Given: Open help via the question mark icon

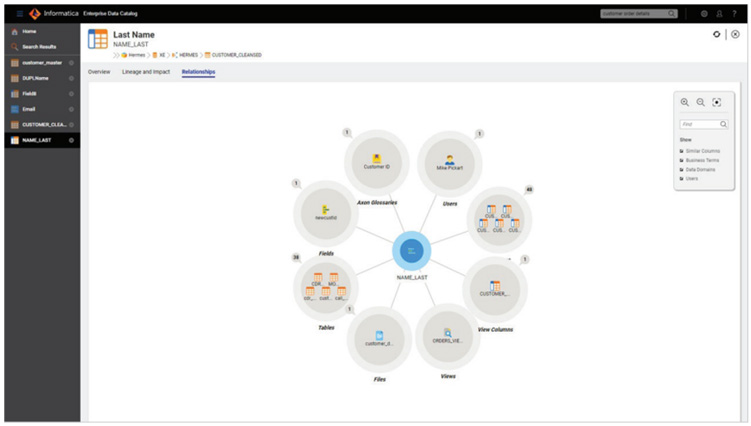Looking at the screenshot, I should coord(734,13).
